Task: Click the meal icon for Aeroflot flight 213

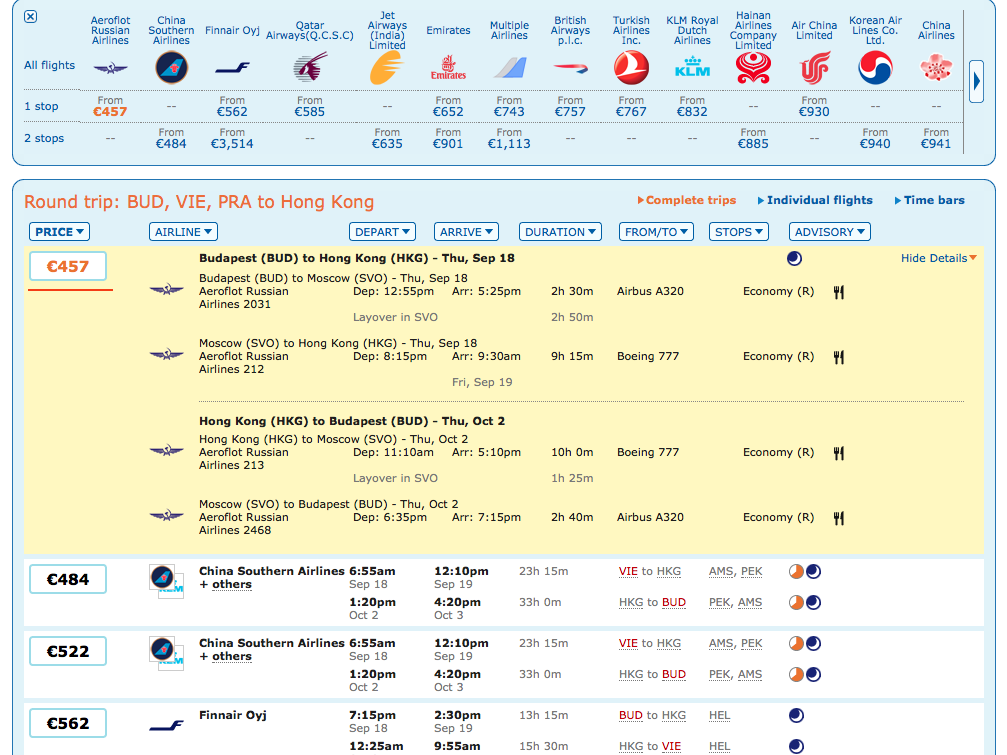Action: click(x=839, y=453)
